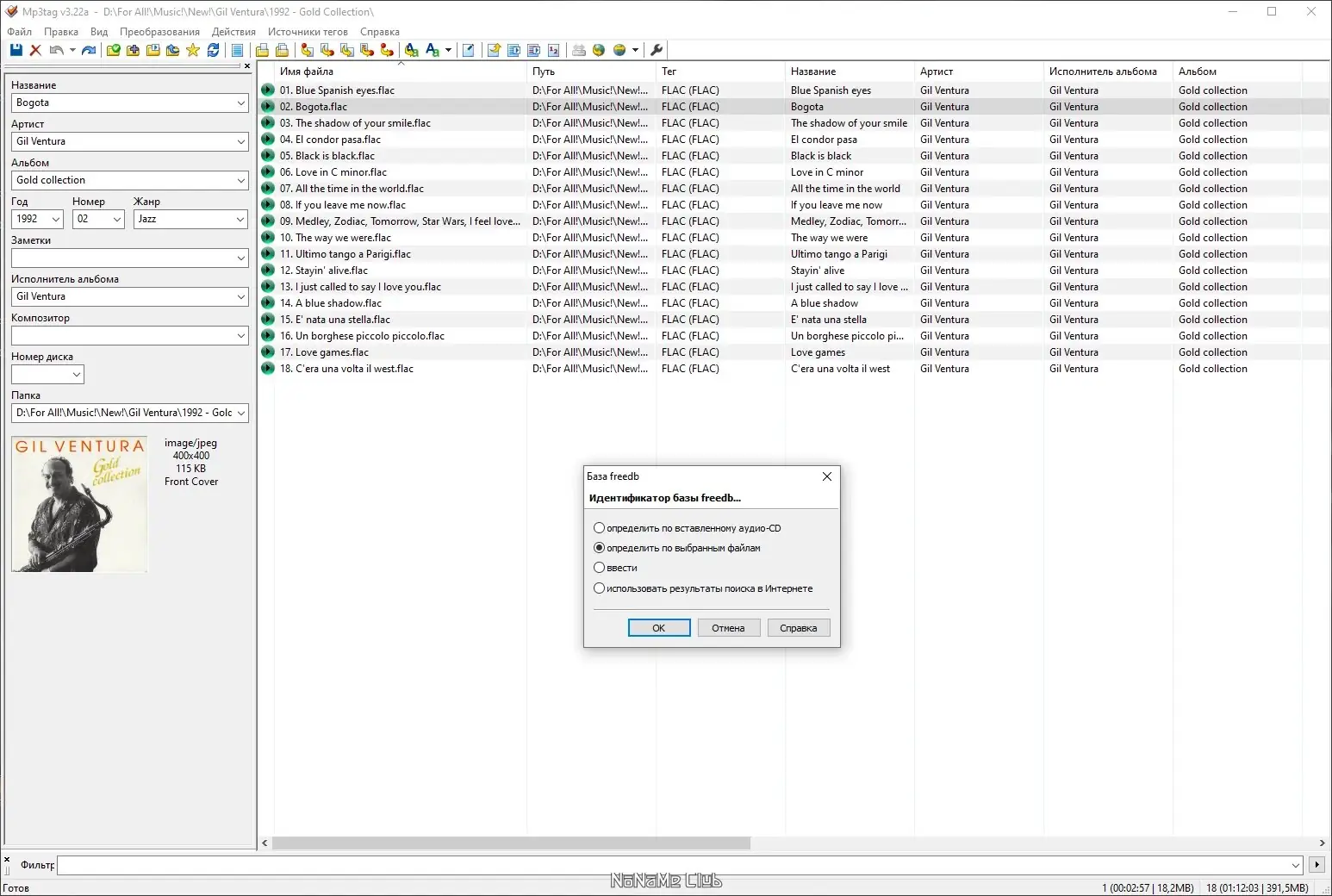Open Options via the wrench icon
This screenshot has height=896, width=1332.
657,50
